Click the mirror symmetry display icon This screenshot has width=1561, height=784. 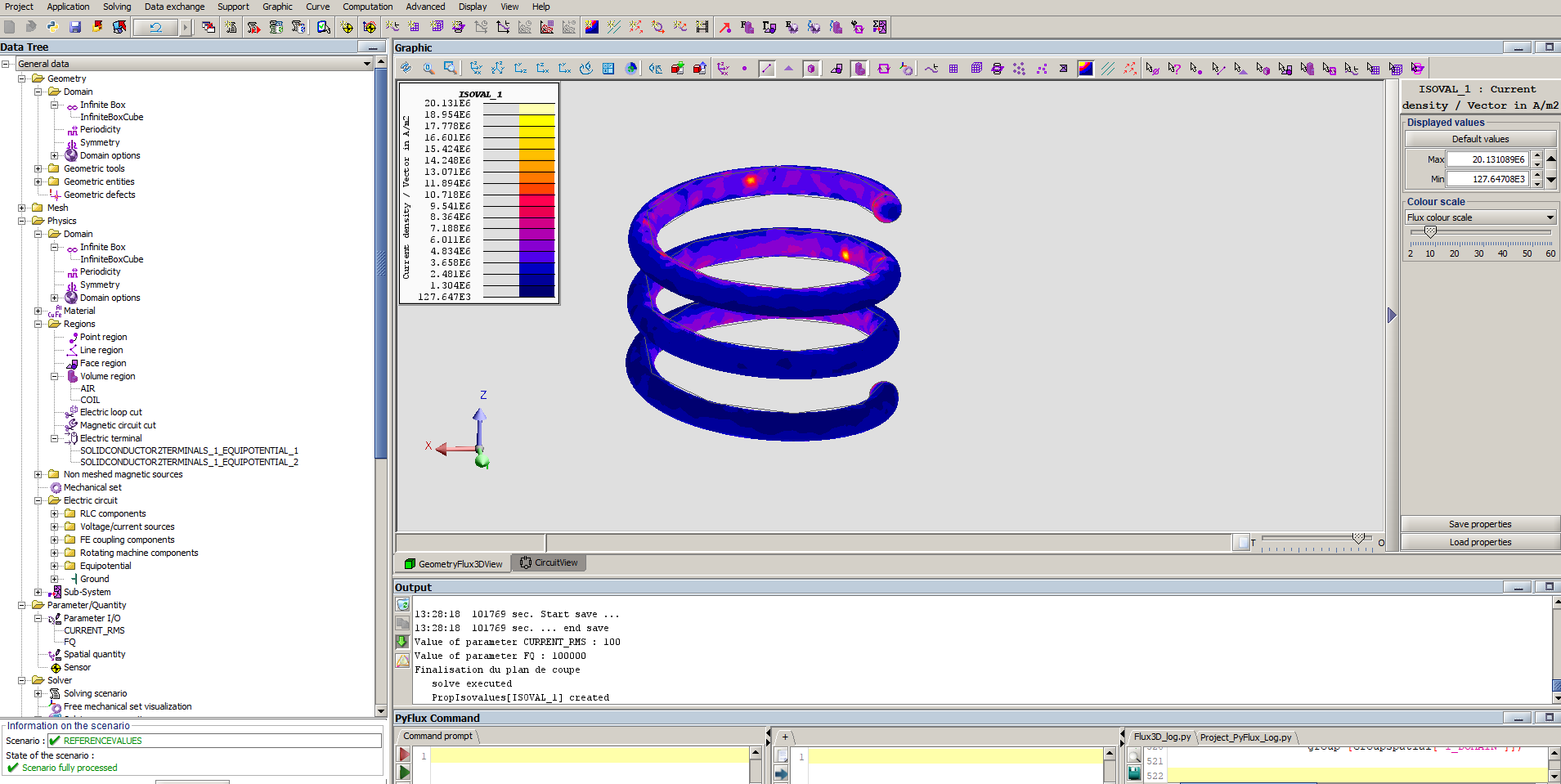click(655, 69)
